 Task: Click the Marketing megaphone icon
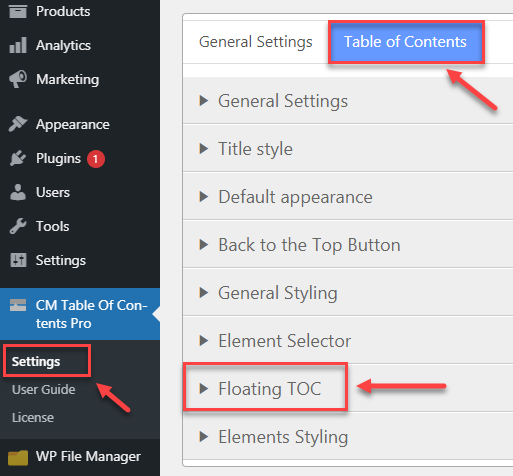pyautogui.click(x=18, y=79)
